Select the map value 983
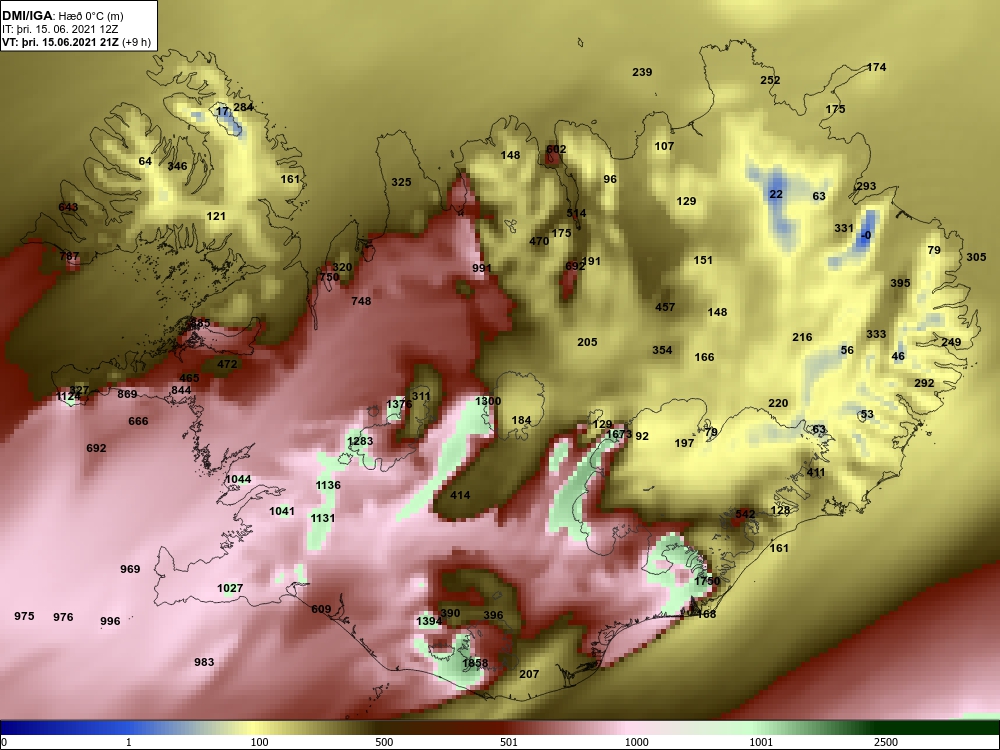The image size is (1000, 750). click(x=204, y=663)
